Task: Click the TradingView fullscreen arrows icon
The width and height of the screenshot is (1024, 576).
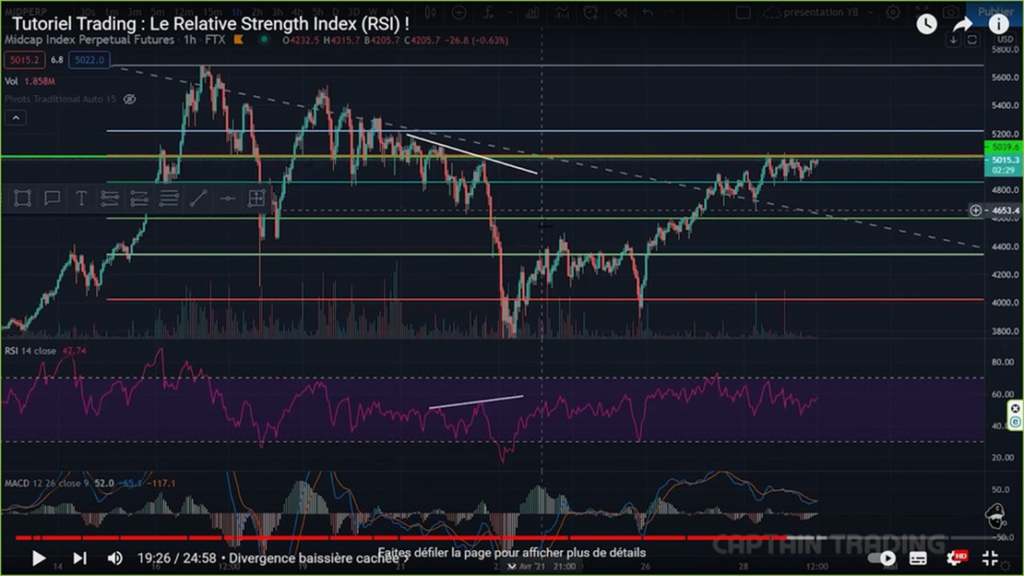Action: pyautogui.click(x=922, y=10)
